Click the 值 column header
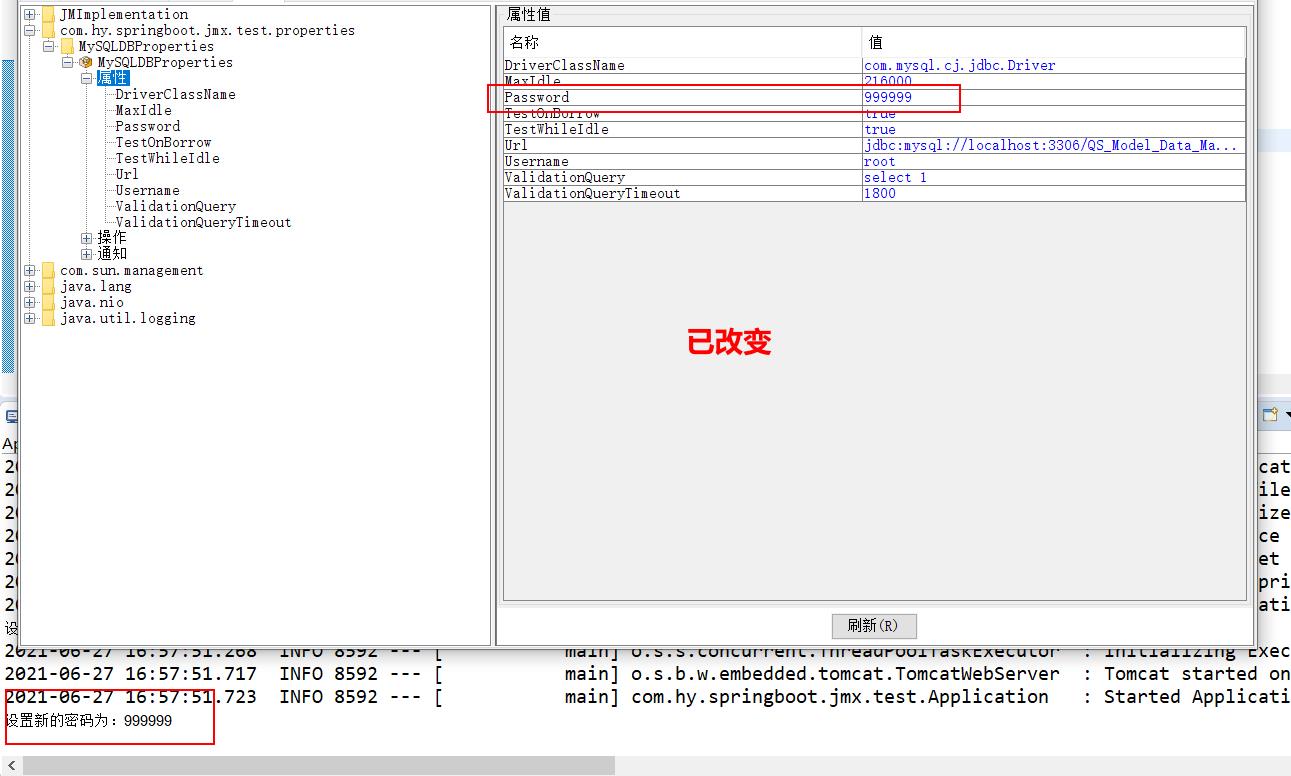The image size is (1291, 776). click(x=1053, y=43)
